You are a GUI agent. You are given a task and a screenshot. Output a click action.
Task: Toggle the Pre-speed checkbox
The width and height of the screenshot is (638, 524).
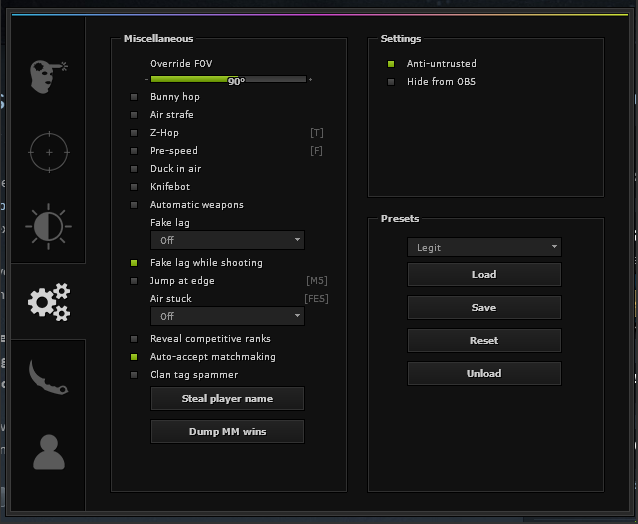134,151
